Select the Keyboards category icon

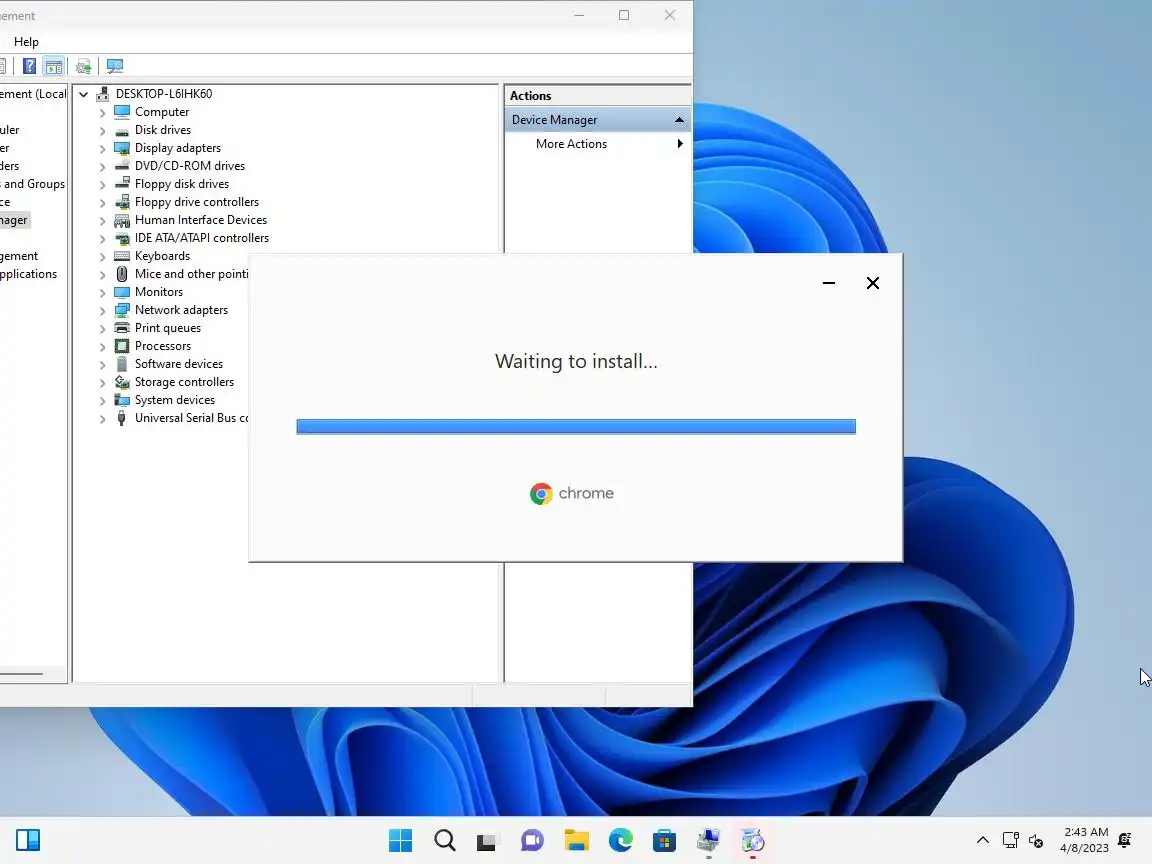[122, 256]
